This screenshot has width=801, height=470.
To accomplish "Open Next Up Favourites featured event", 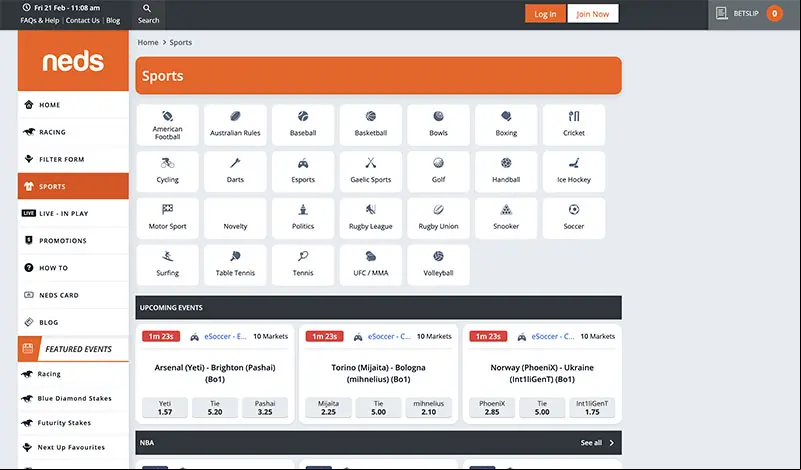I will pyautogui.click(x=73, y=448).
